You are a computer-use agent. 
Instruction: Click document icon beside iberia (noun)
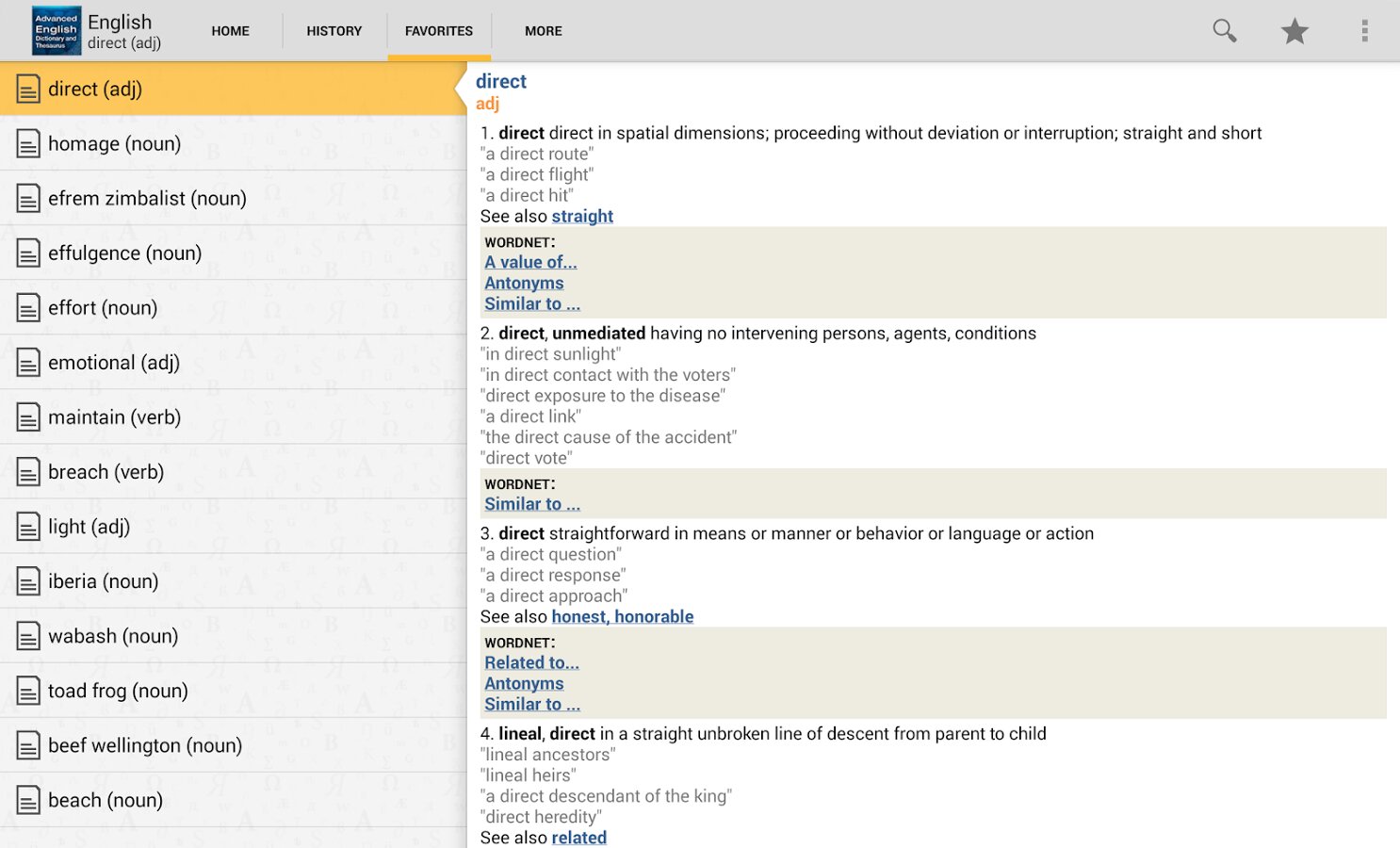[28, 581]
